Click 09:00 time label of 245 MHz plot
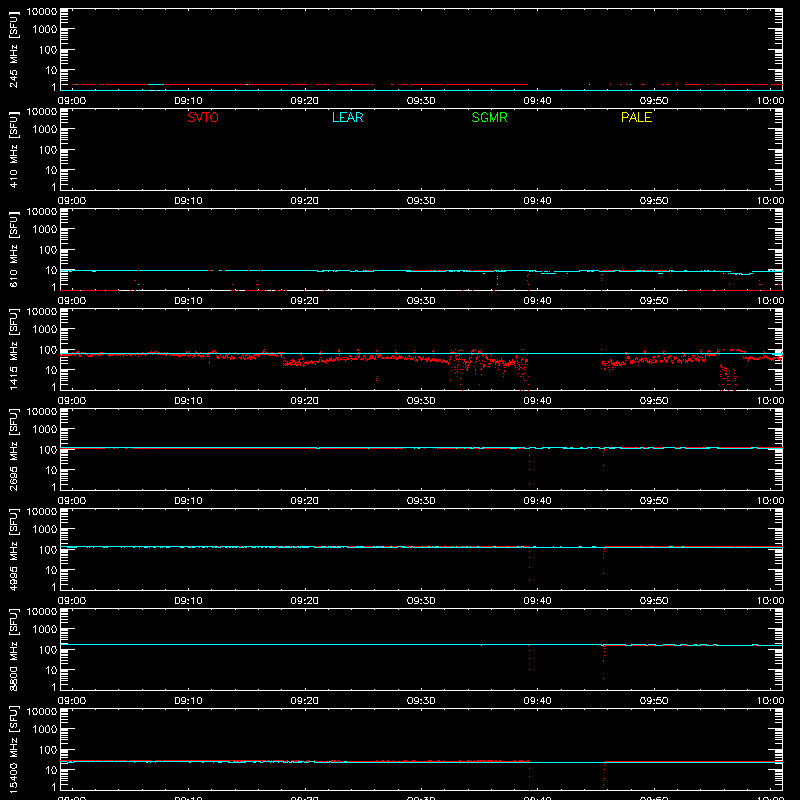 click(72, 101)
